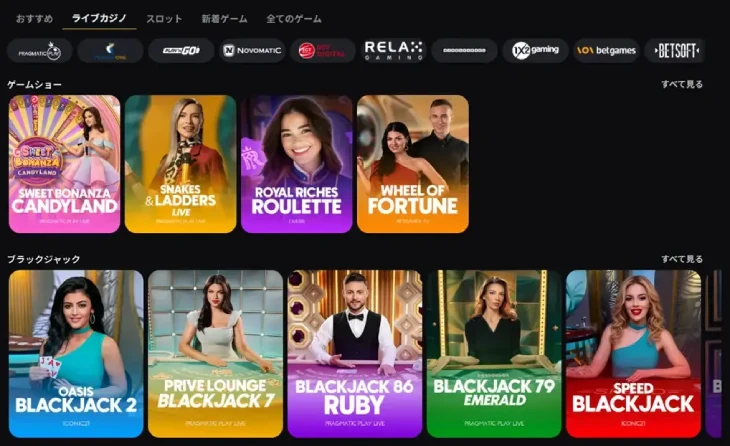Play the Wheel of Fortune game
The image size is (730, 446).
point(413,164)
